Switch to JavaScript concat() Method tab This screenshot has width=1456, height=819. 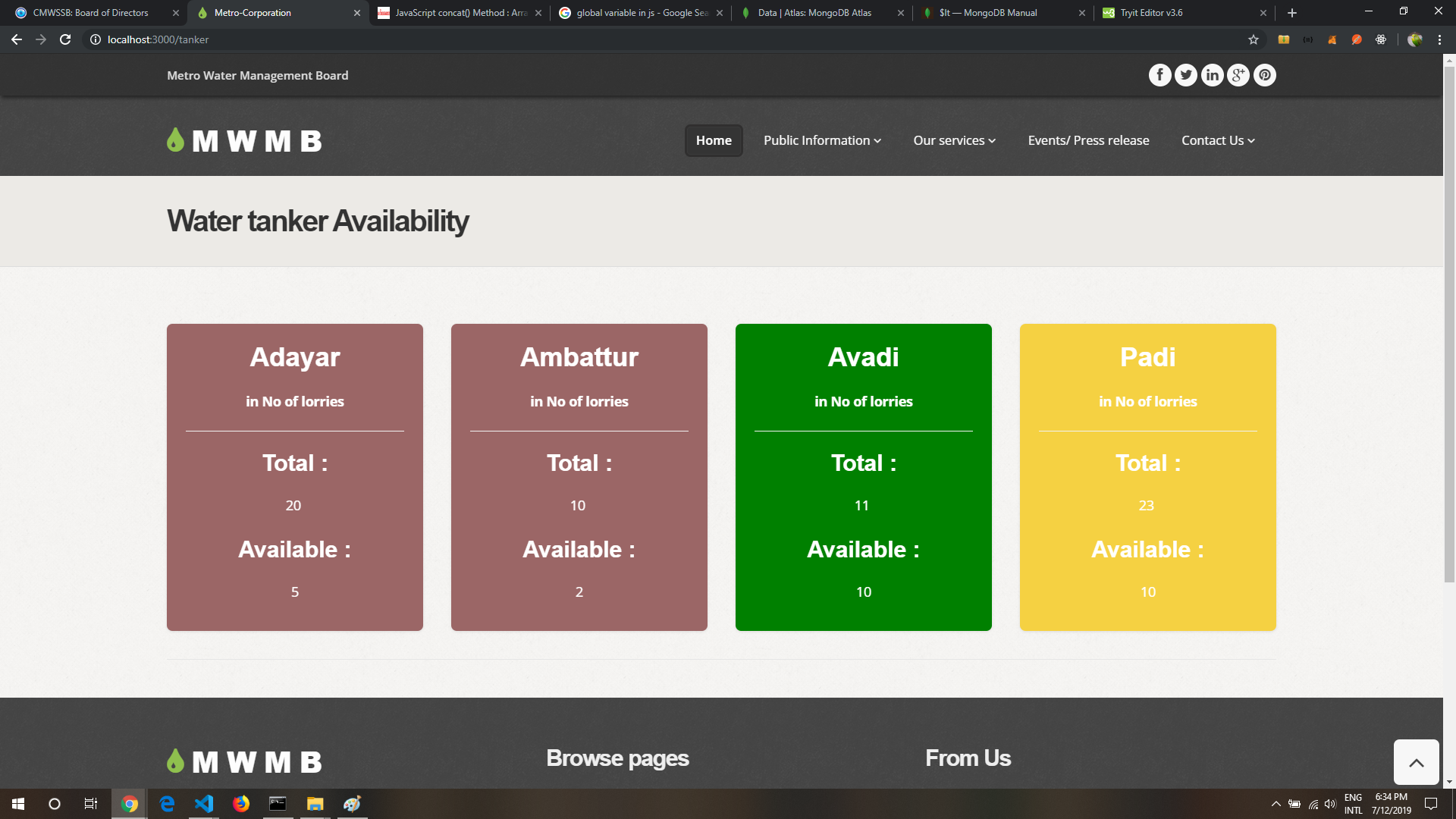[x=460, y=13]
